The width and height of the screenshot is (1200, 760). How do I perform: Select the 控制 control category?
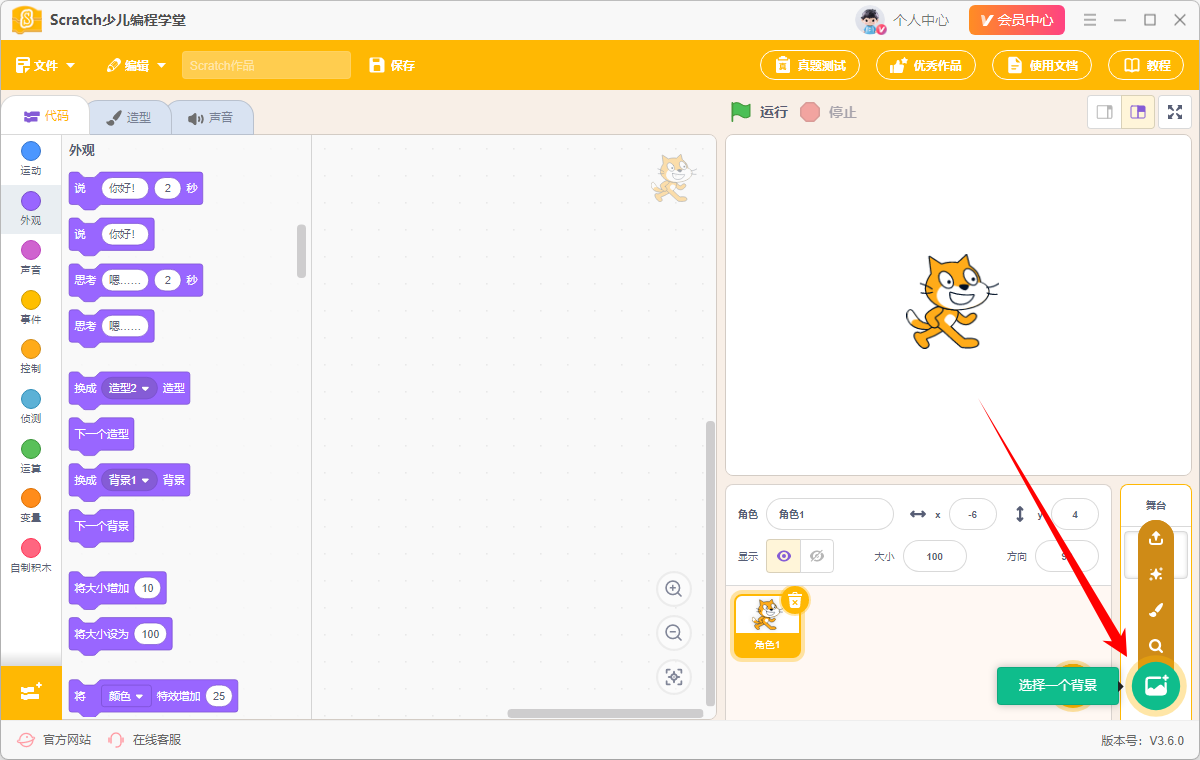pyautogui.click(x=31, y=356)
